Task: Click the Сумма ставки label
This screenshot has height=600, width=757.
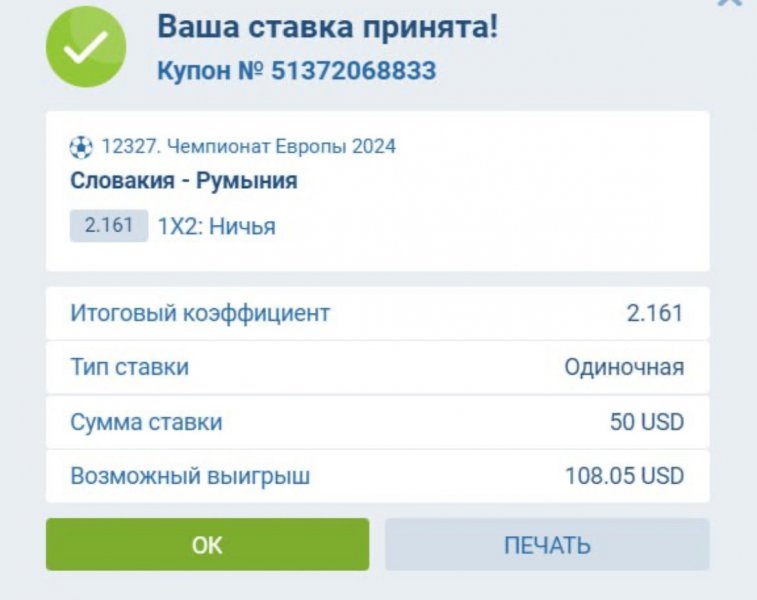Action: 146,422
